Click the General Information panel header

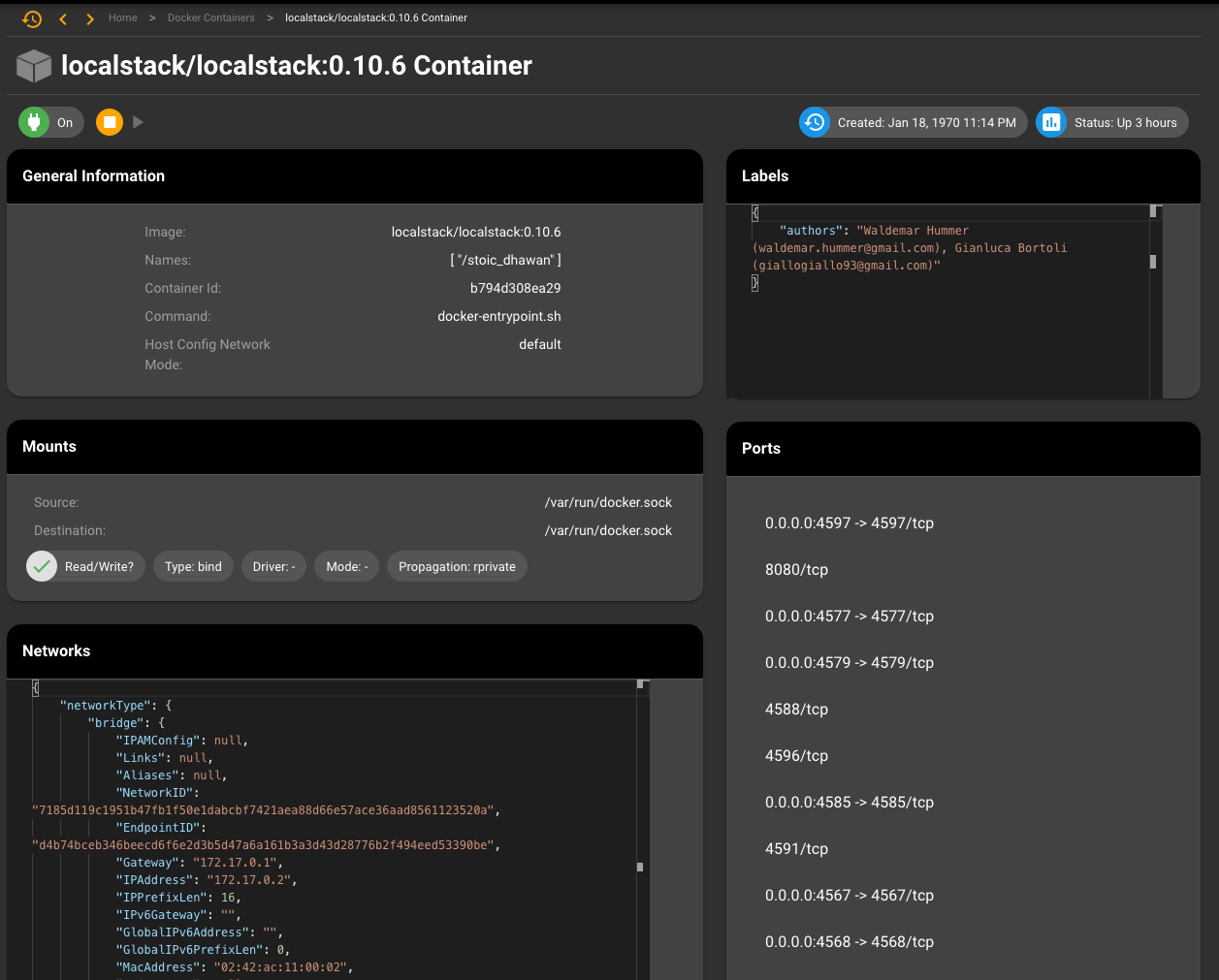pos(355,176)
